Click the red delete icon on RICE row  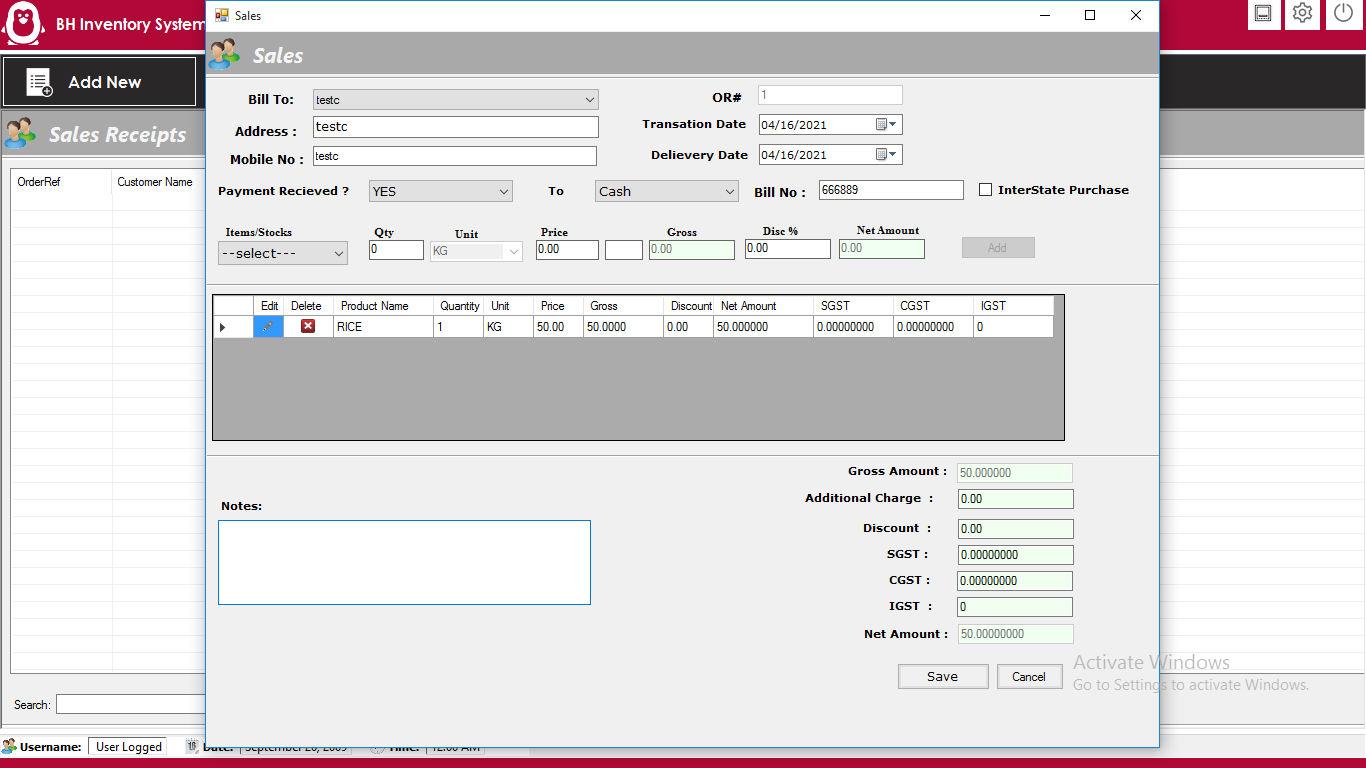[306, 326]
